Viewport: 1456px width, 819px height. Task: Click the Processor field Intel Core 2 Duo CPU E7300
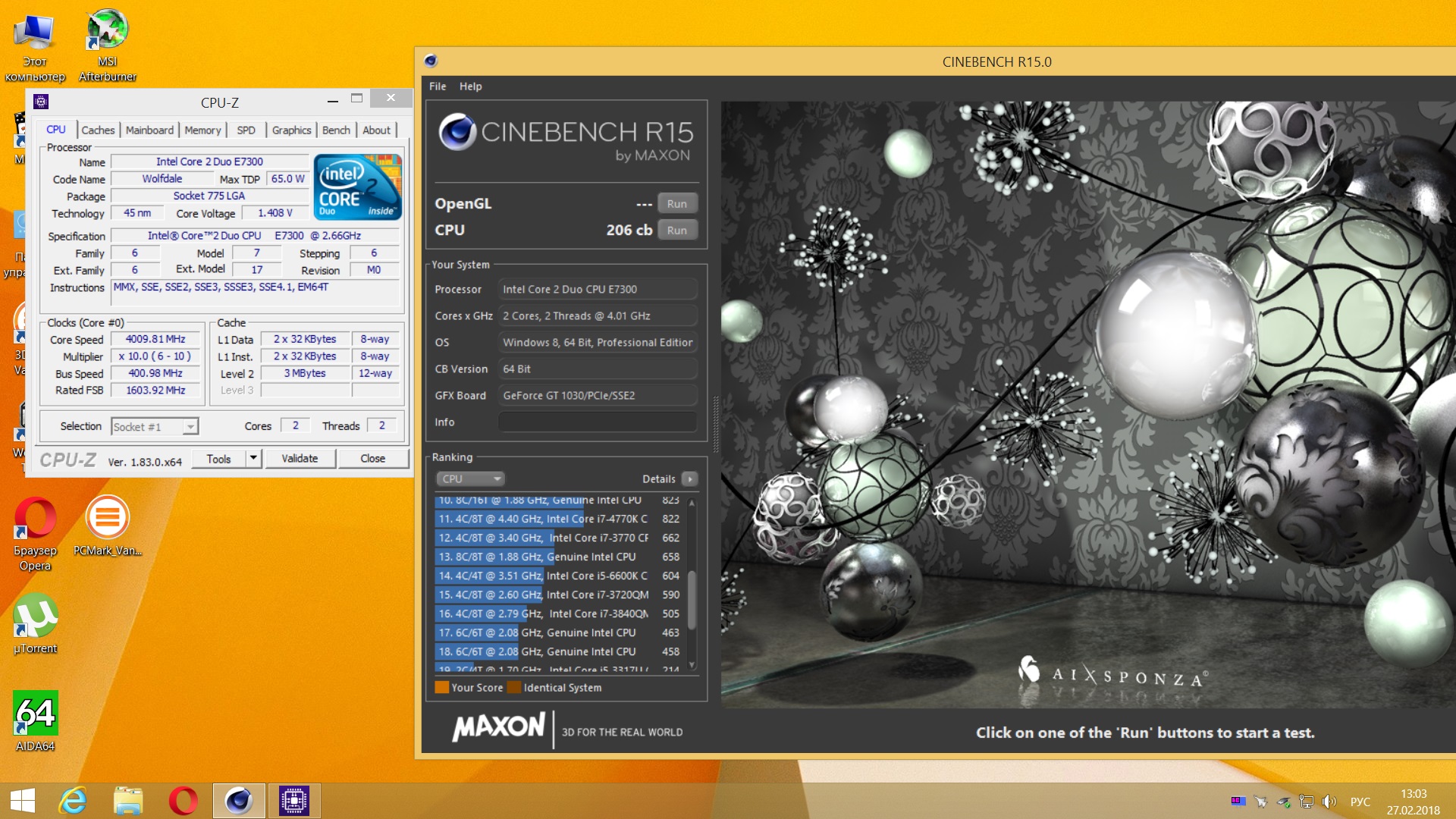pos(598,289)
